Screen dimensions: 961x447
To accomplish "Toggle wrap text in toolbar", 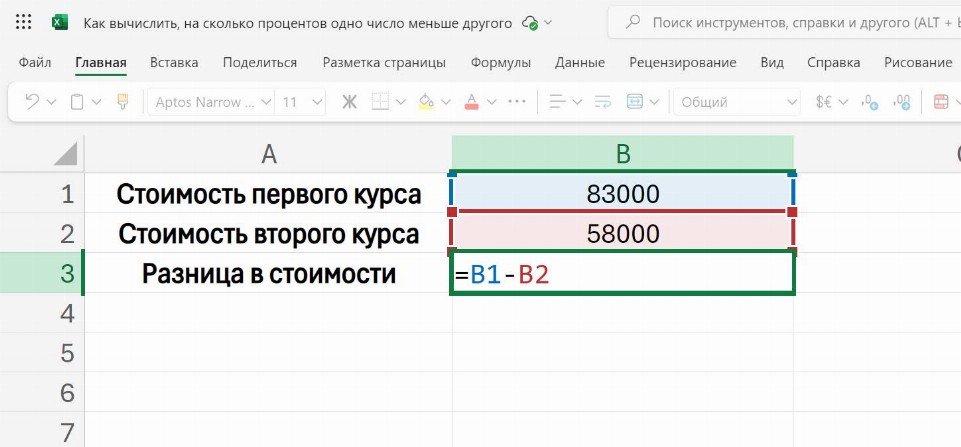I will tap(603, 102).
